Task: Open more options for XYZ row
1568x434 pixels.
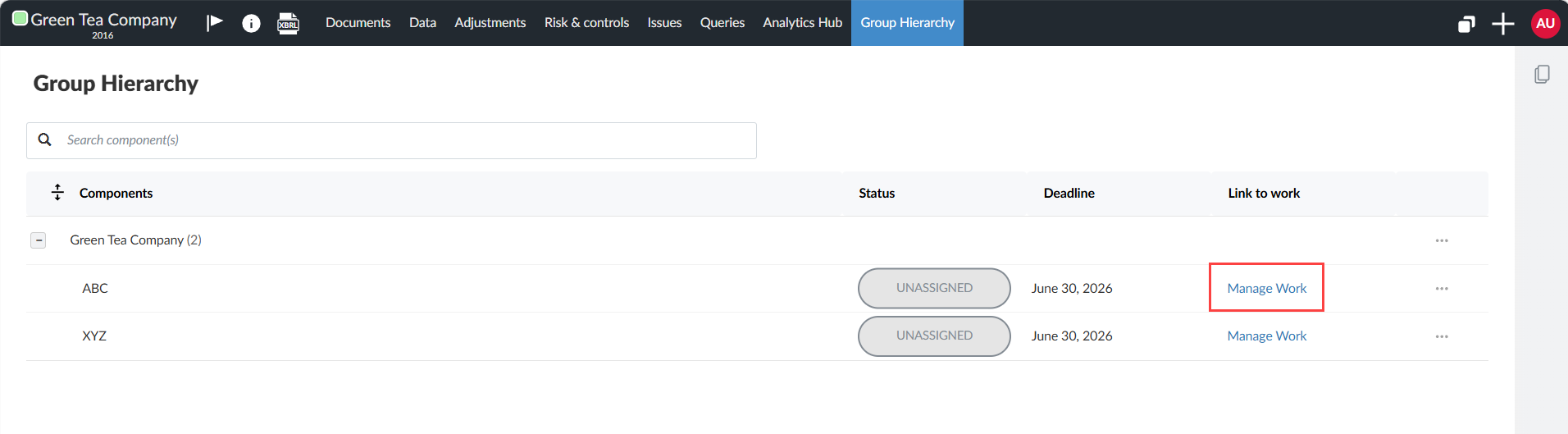Action: click(x=1442, y=336)
